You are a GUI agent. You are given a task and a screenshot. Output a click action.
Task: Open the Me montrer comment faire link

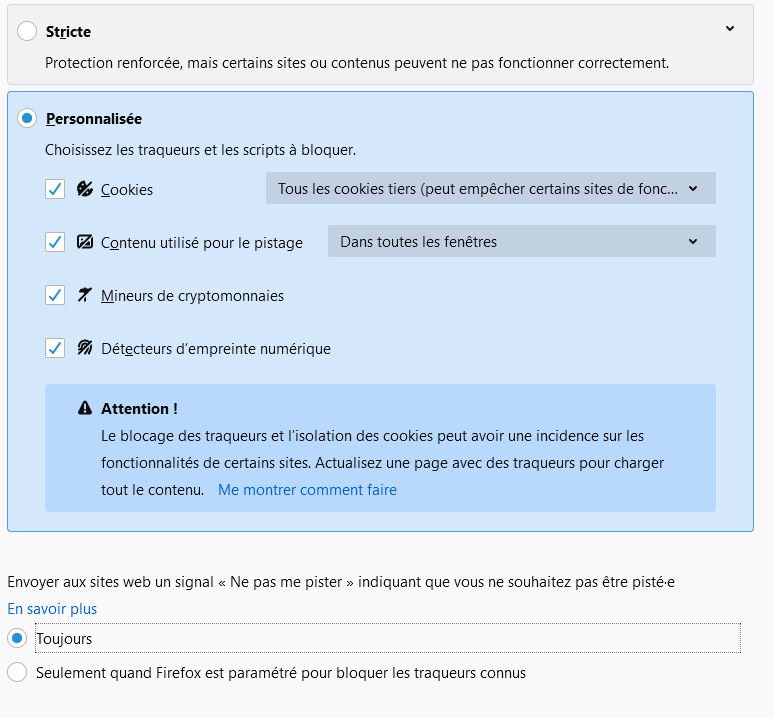tap(307, 490)
